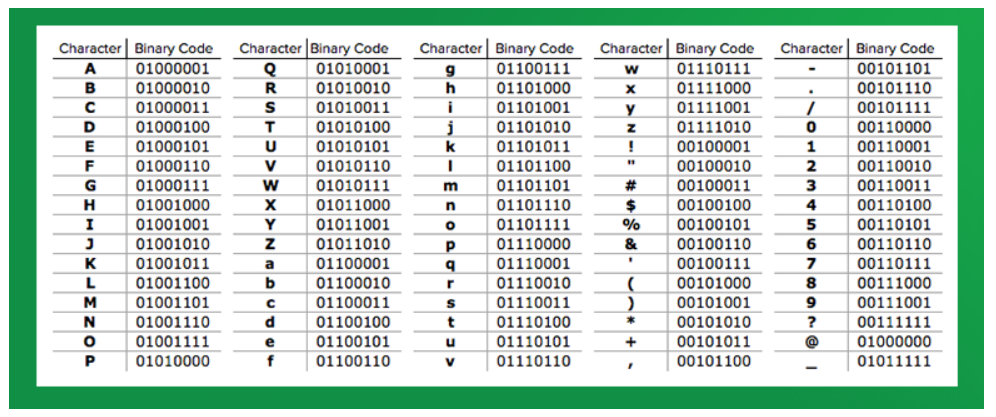Select binary code 01100110 for f
This screenshot has height=417, width=996.
(x=353, y=361)
